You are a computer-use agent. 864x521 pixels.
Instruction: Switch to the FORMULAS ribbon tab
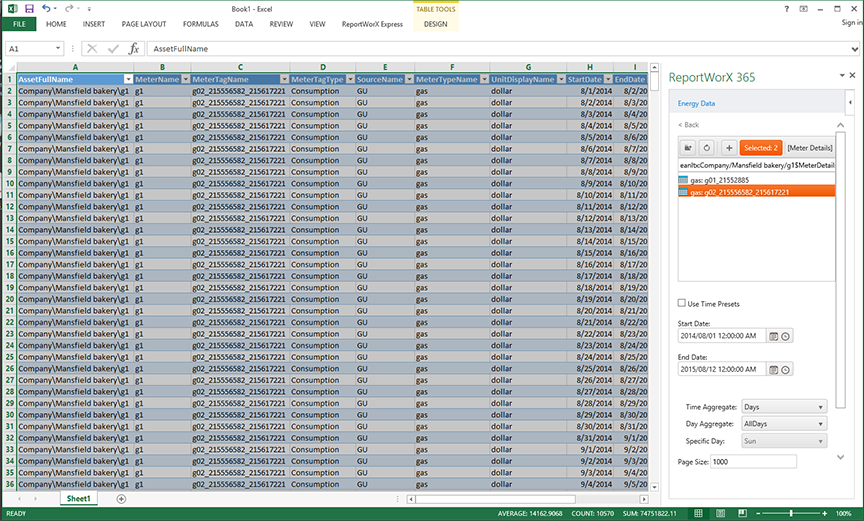coord(201,23)
